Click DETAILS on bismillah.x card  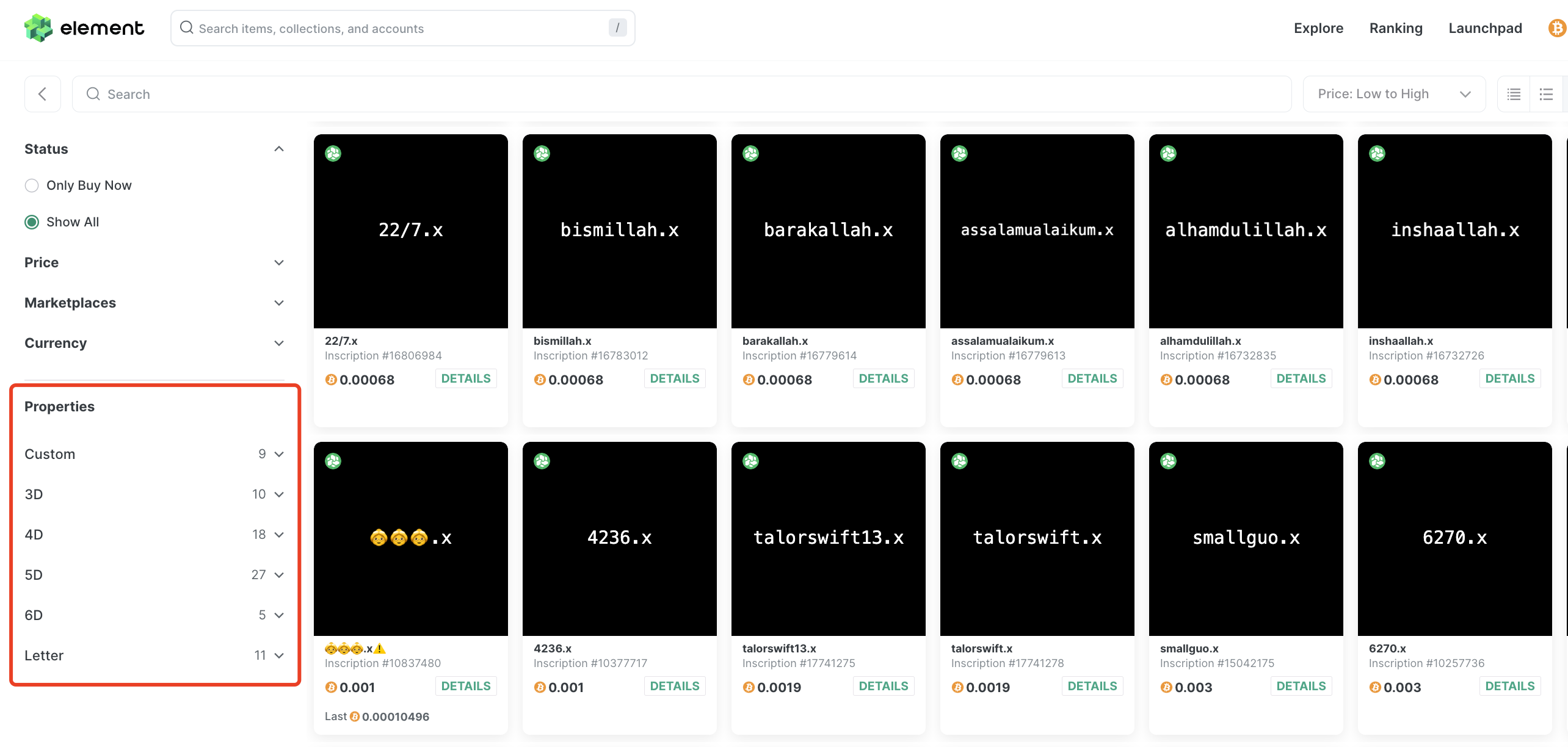pos(675,378)
